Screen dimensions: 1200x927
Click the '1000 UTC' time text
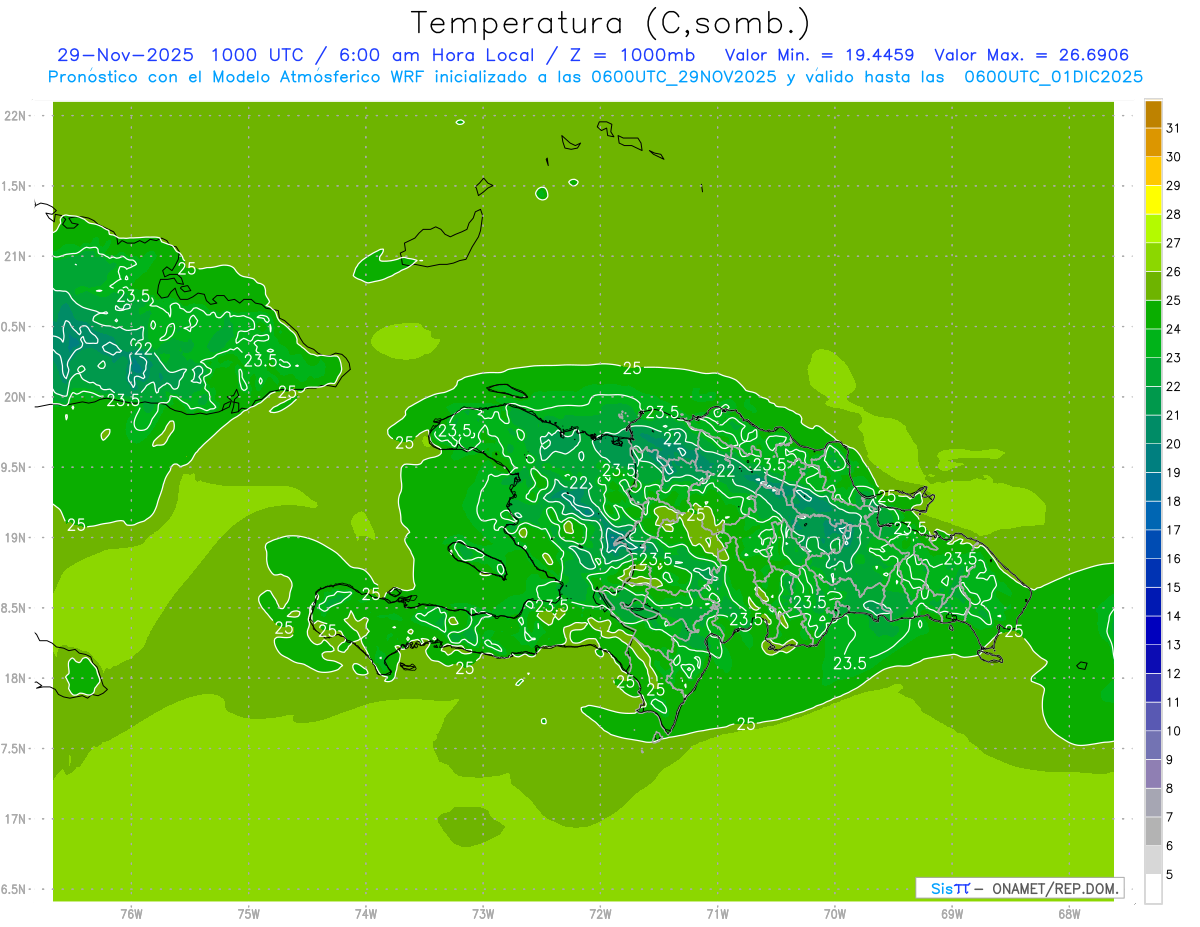258,55
